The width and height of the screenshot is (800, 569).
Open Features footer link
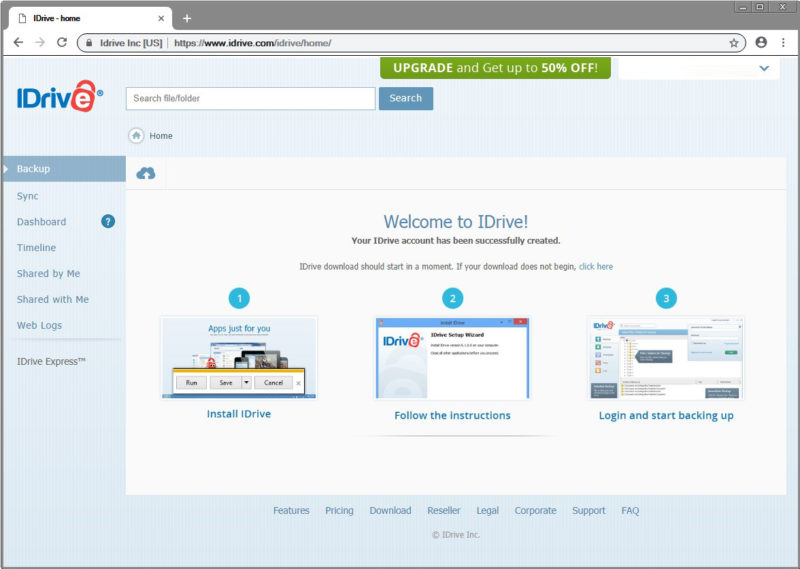(x=291, y=510)
